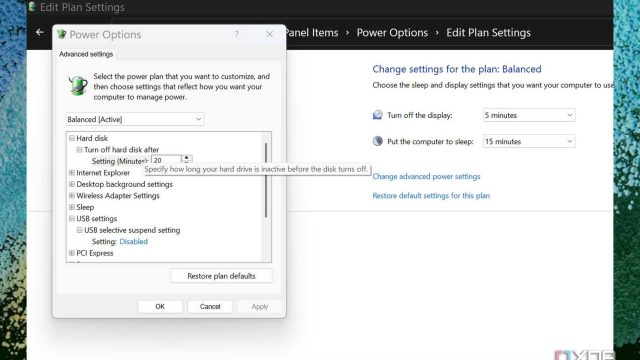This screenshot has width=640, height=360.
Task: Collapse the USB settings node
Action: (72, 218)
